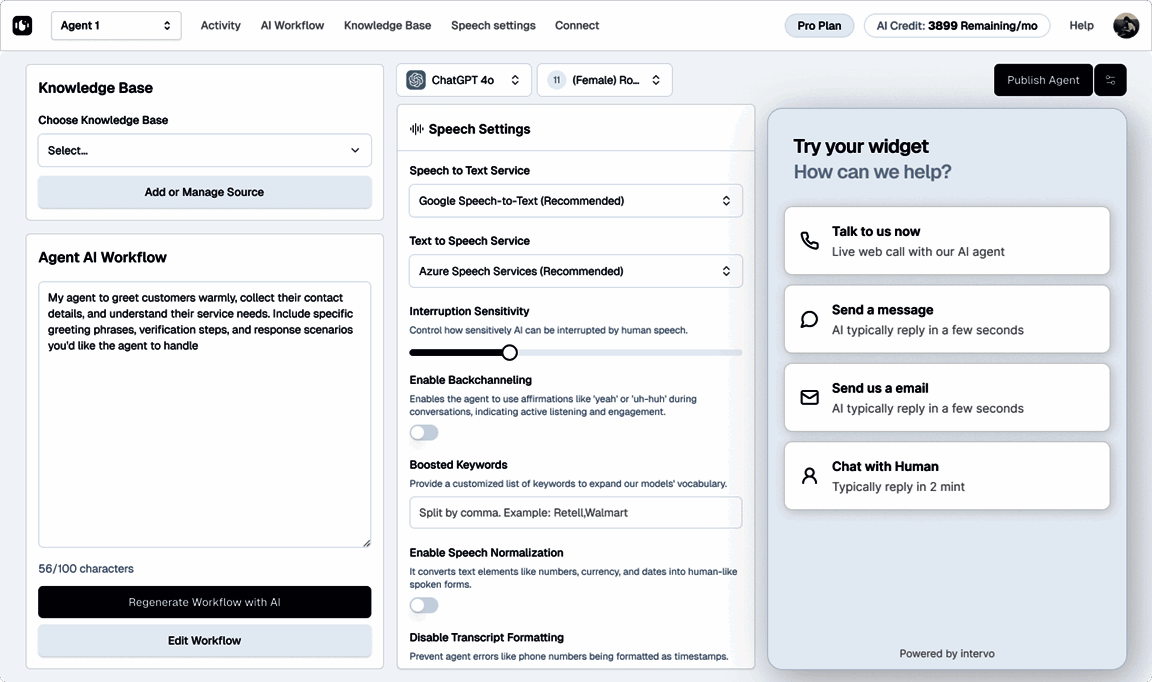Click the Interruption Sensitivity slider handle
This screenshot has height=682, width=1152.
pos(509,352)
